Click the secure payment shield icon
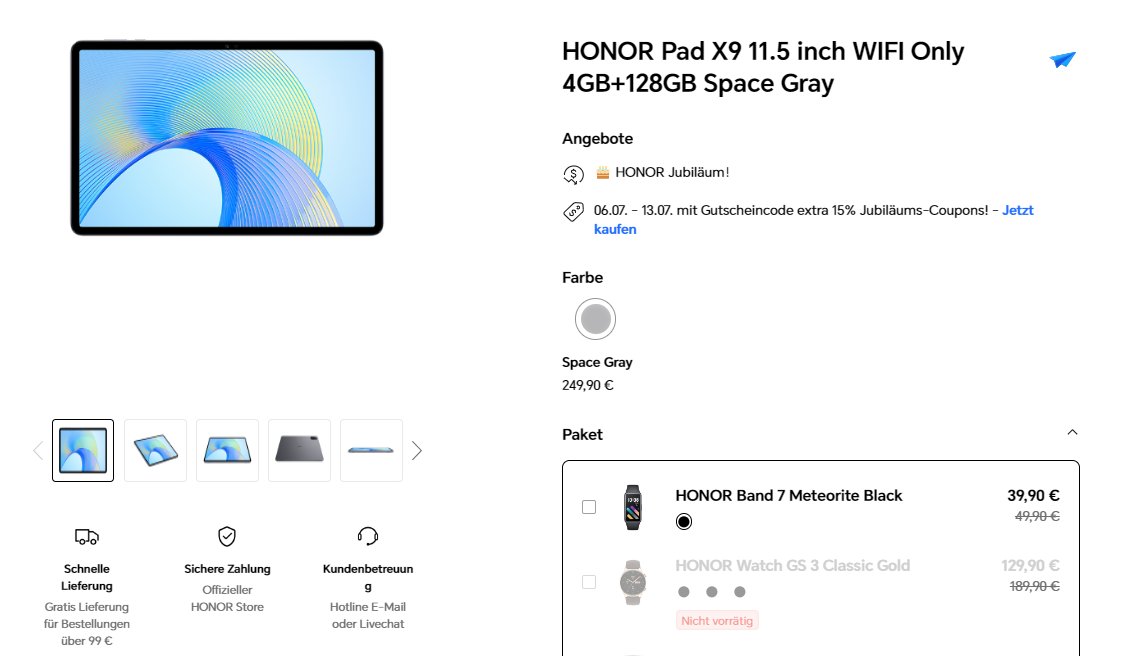 pyautogui.click(x=227, y=537)
